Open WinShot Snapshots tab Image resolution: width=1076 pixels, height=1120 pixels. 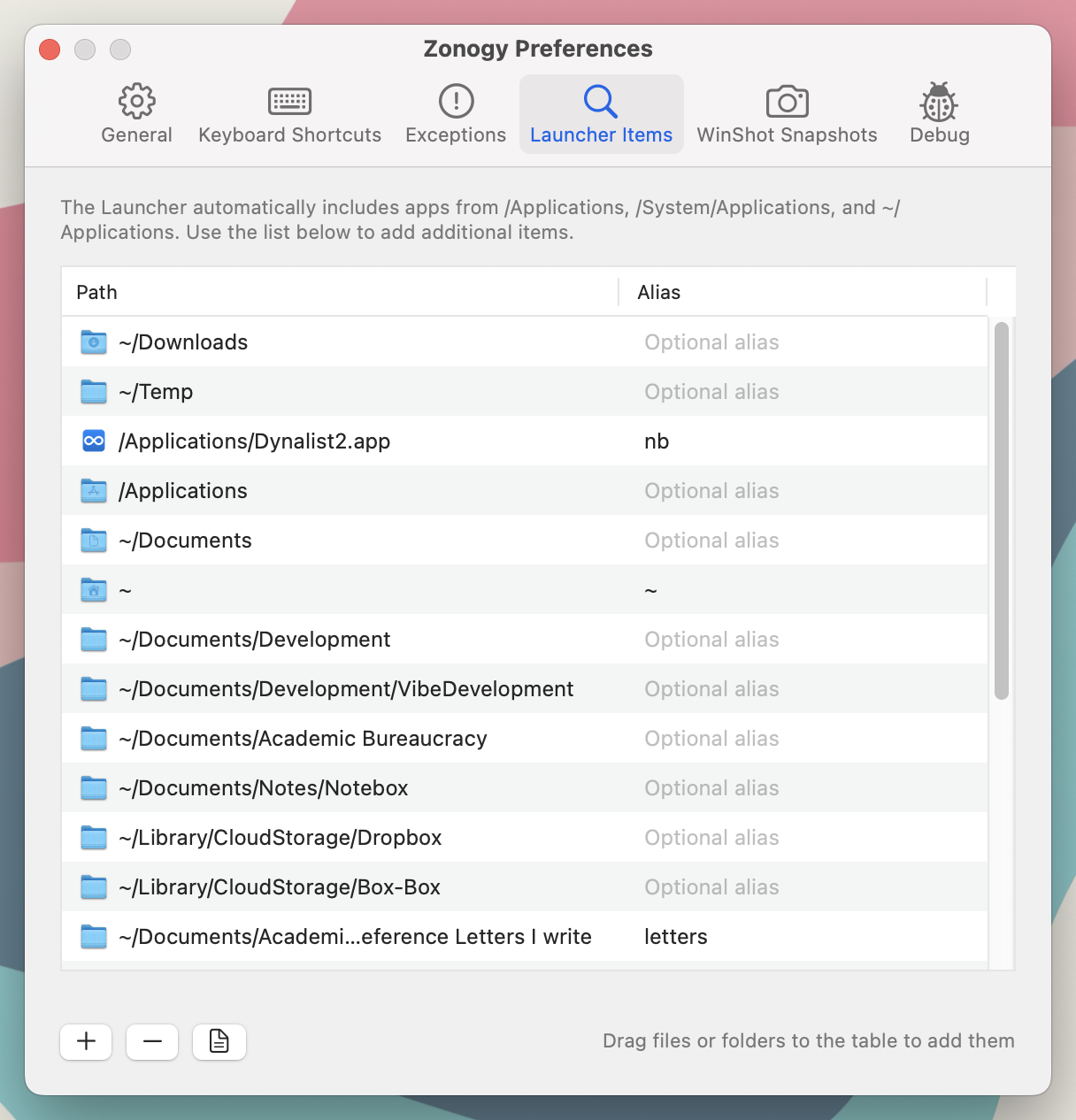click(x=787, y=114)
